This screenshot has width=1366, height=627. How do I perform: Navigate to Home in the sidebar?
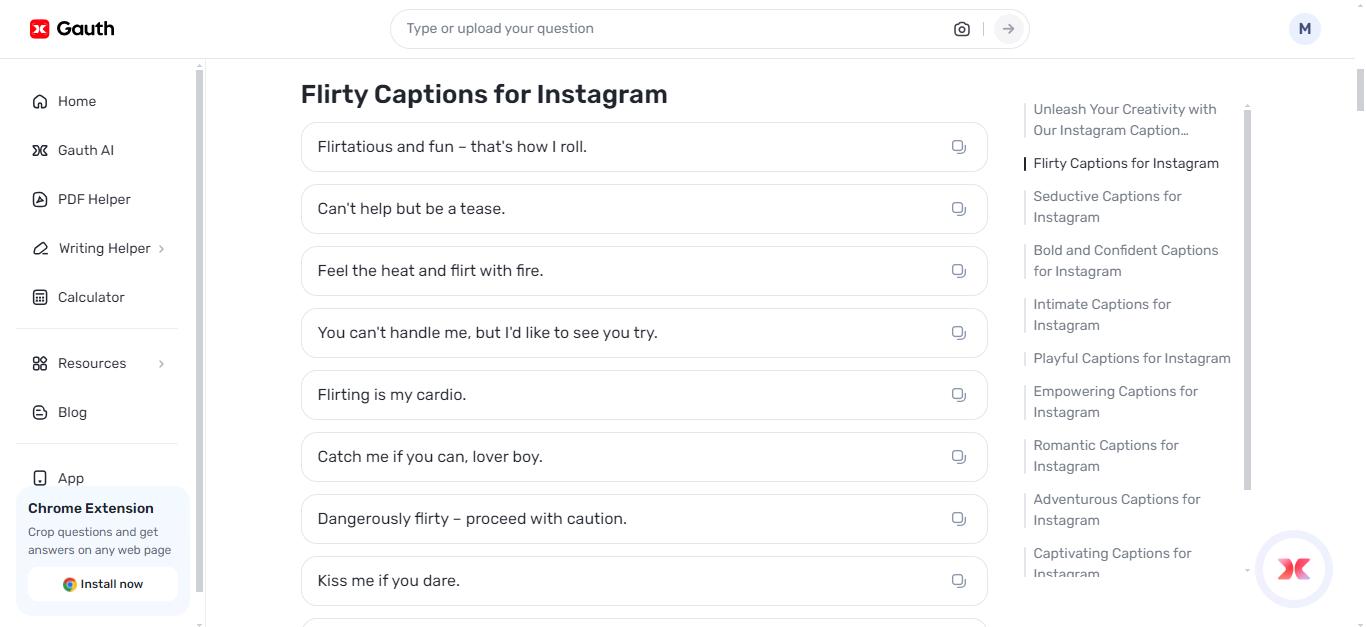tap(75, 101)
